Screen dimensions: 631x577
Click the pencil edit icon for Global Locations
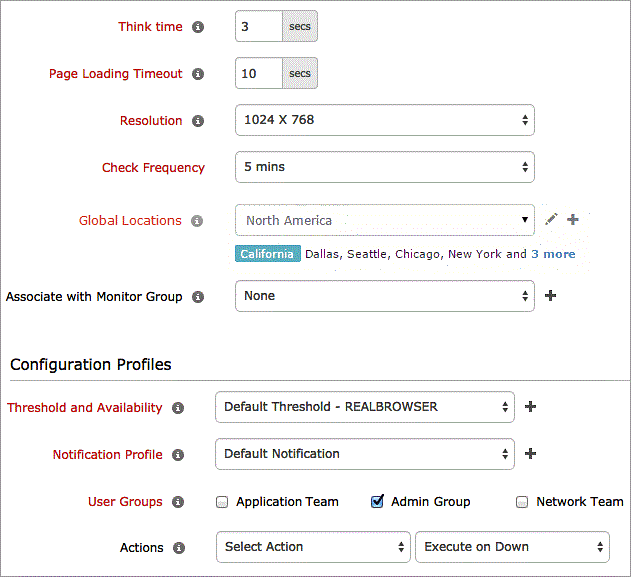[x=551, y=219]
